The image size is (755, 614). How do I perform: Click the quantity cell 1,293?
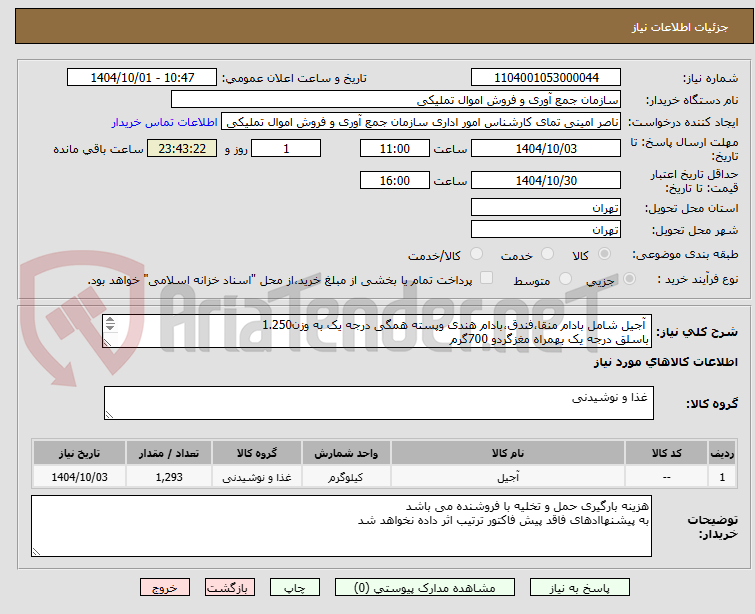(x=169, y=477)
